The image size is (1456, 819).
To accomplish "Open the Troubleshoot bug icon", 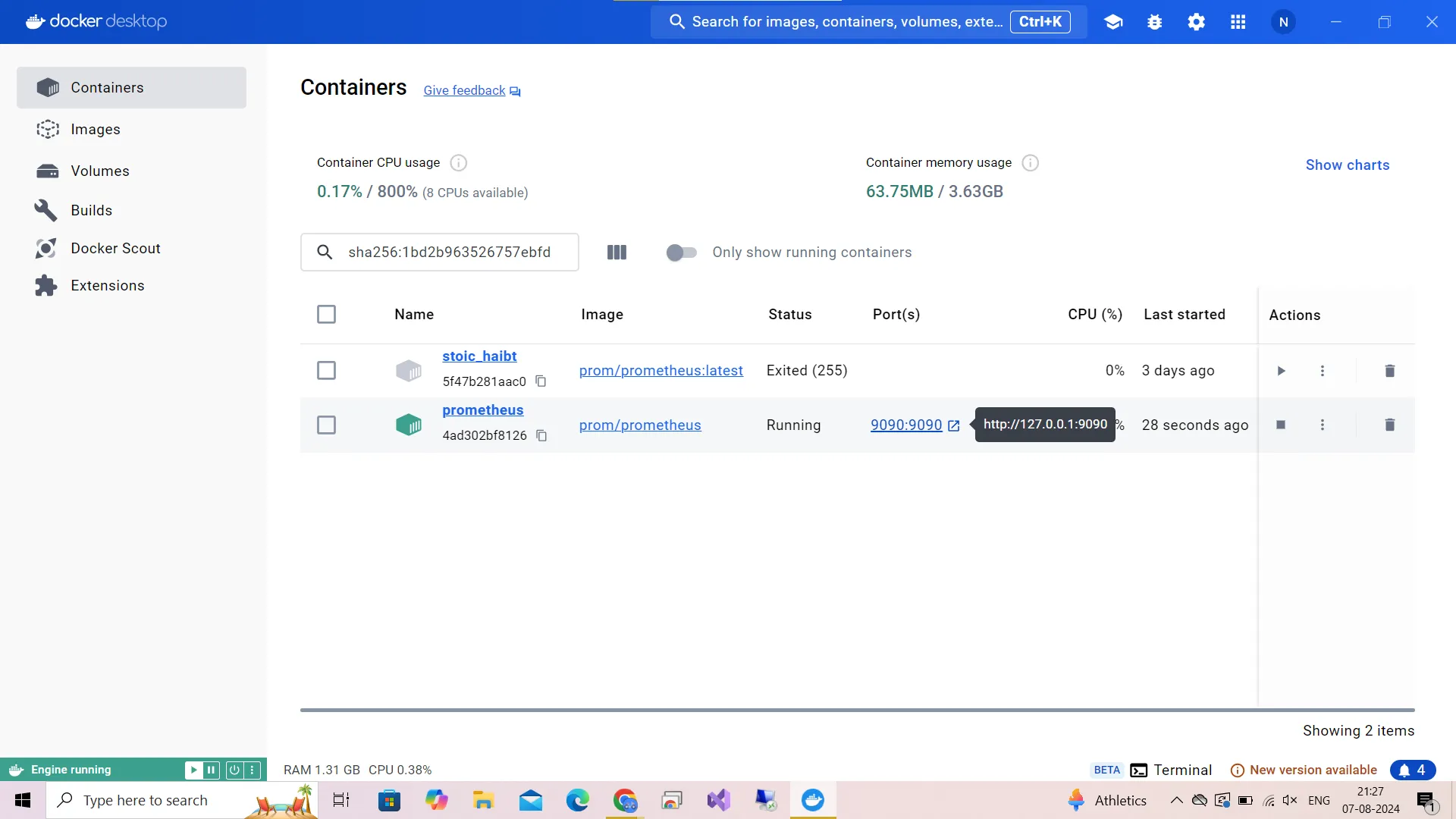I will pos(1154,21).
